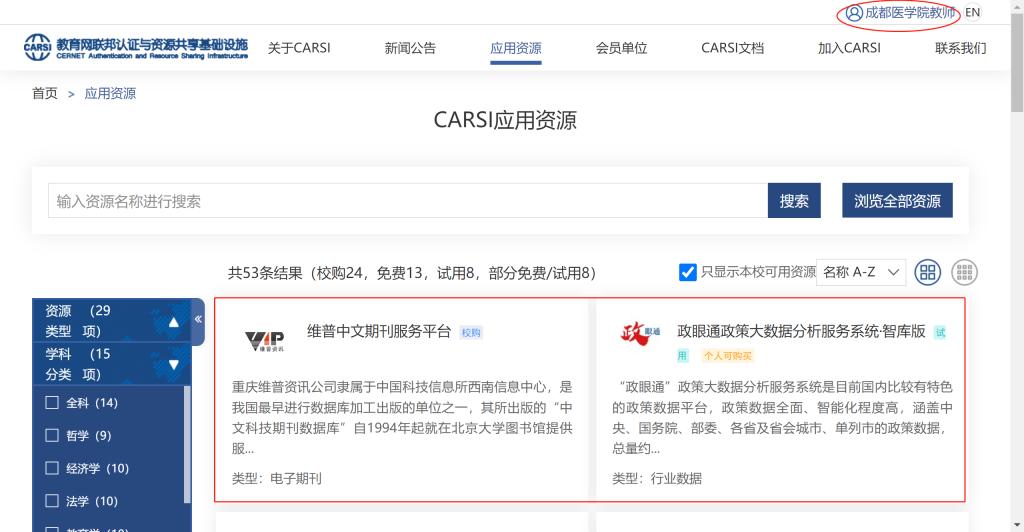Switch to the compact grid view icon
1024x532 pixels.
(x=965, y=272)
